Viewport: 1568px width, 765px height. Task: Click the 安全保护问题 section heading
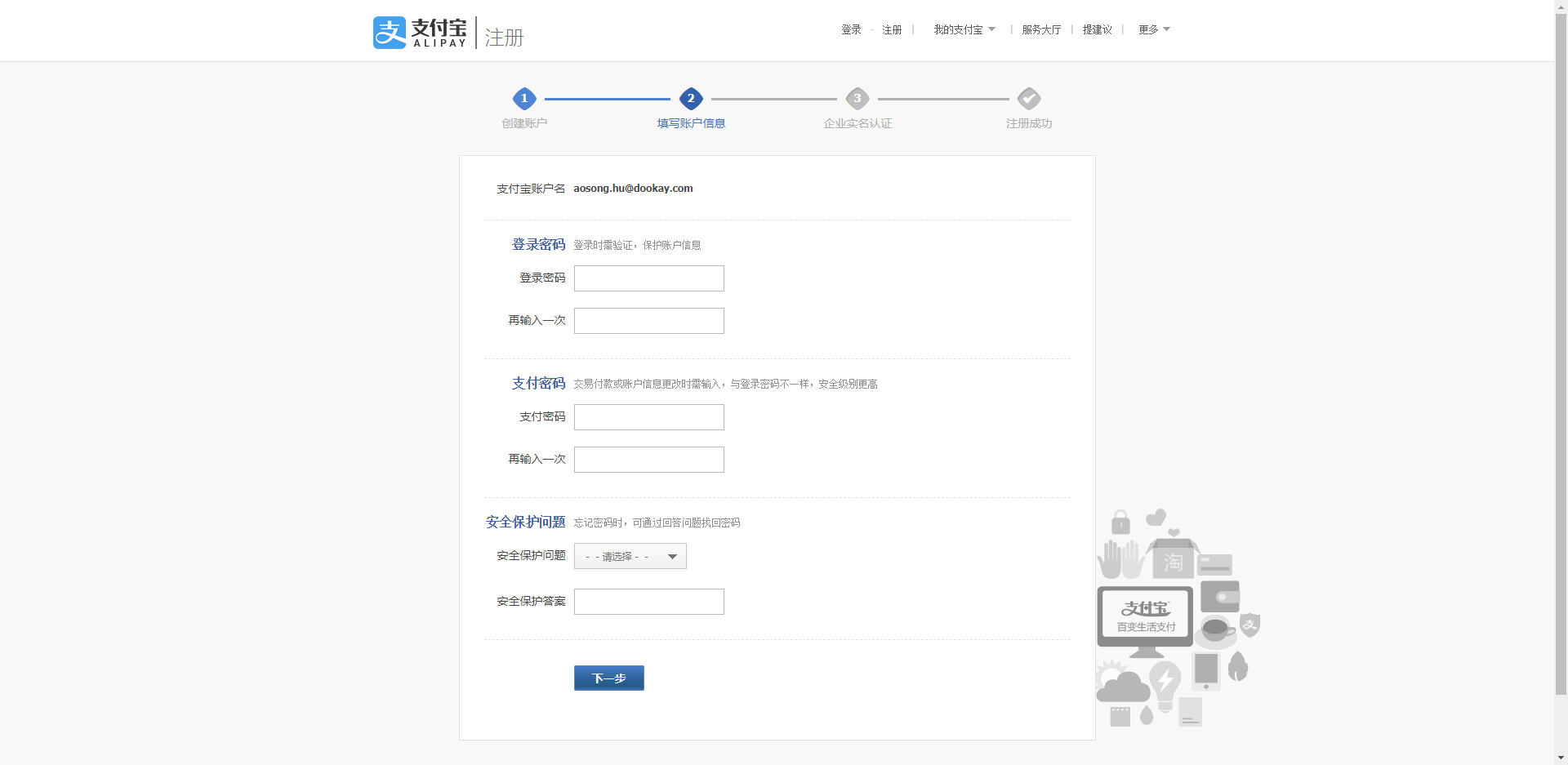pyautogui.click(x=525, y=522)
